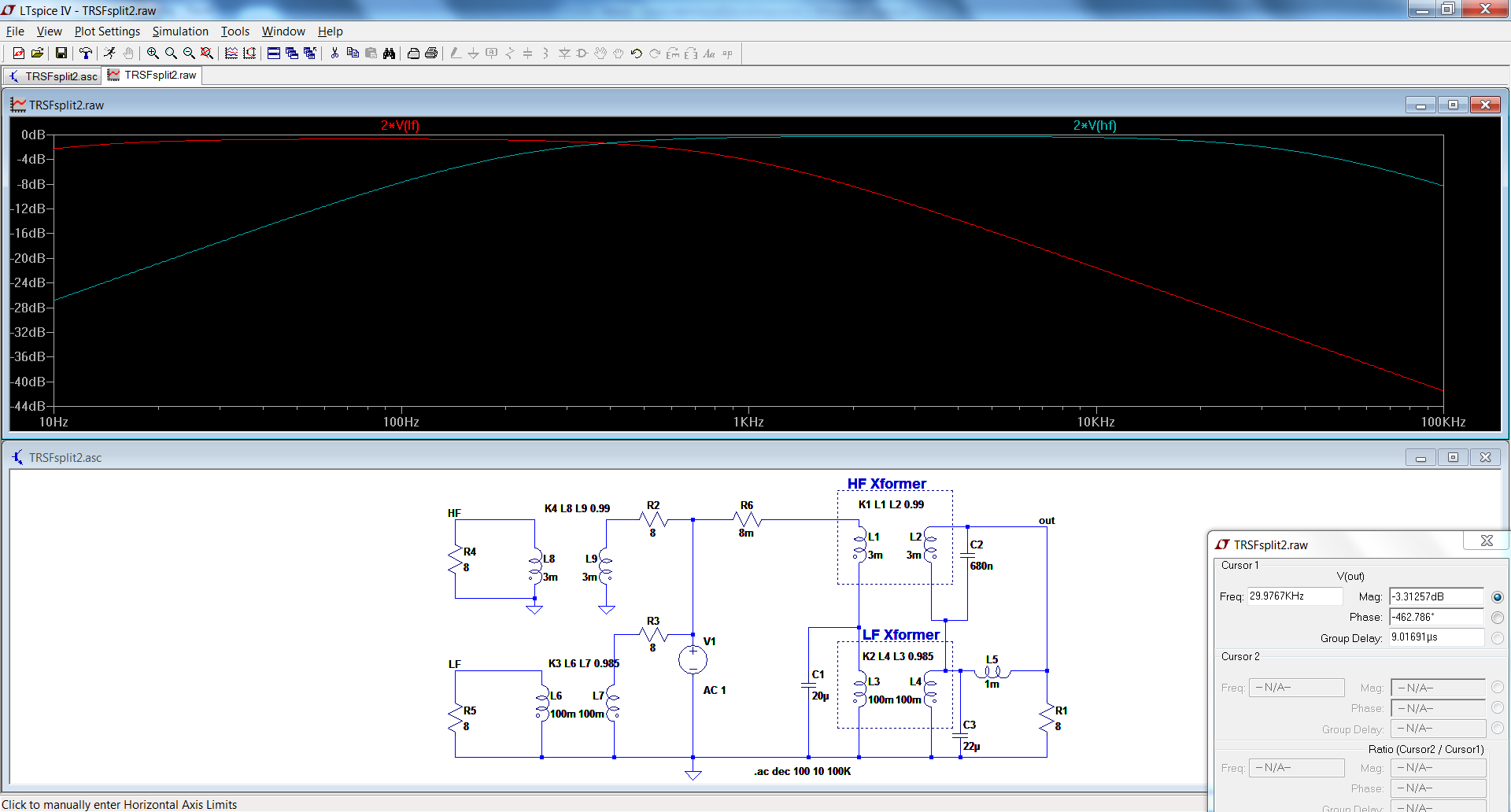1511x812 pixels.
Task: Click the Cursor 1 Group Delay value field
Action: [x=1436, y=637]
